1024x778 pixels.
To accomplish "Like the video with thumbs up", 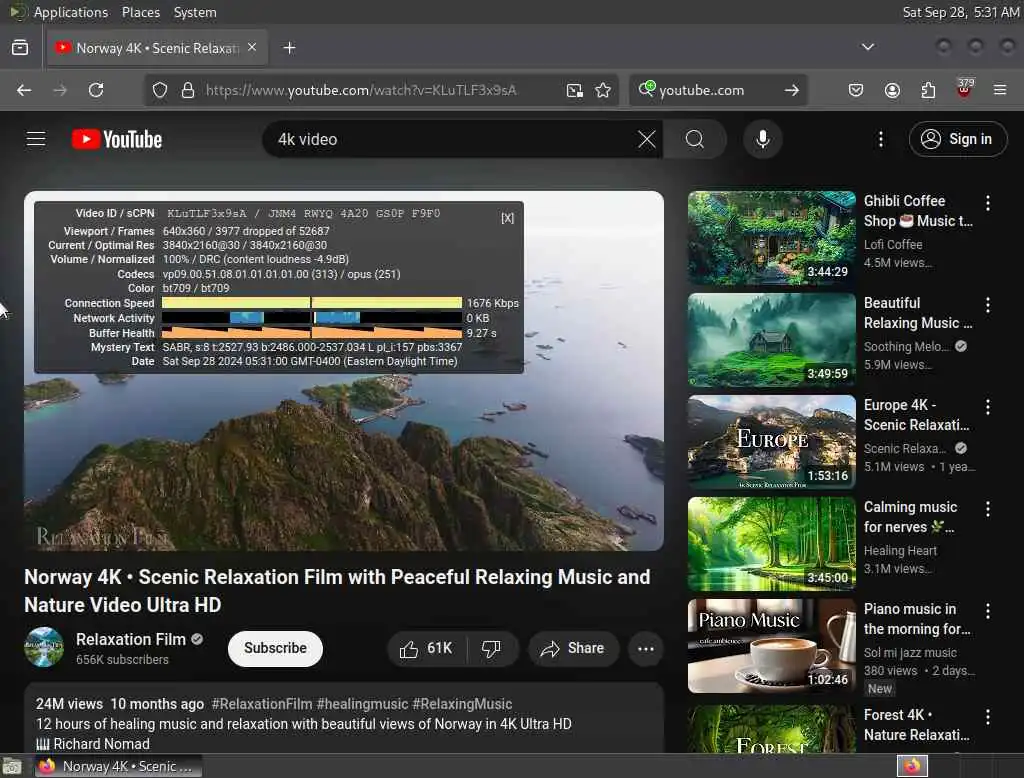I will [x=426, y=649].
